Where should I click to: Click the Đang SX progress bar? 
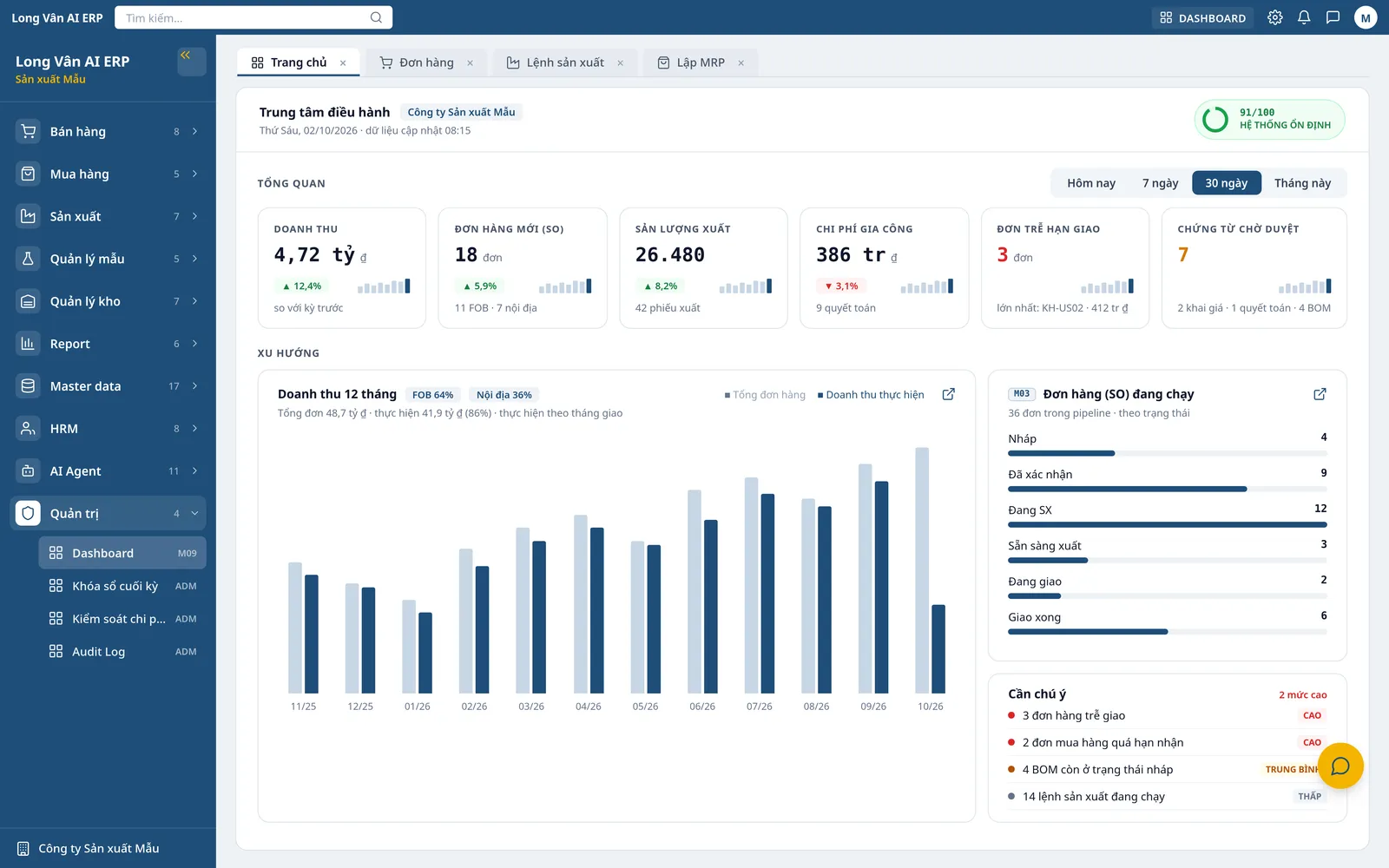(x=1168, y=524)
